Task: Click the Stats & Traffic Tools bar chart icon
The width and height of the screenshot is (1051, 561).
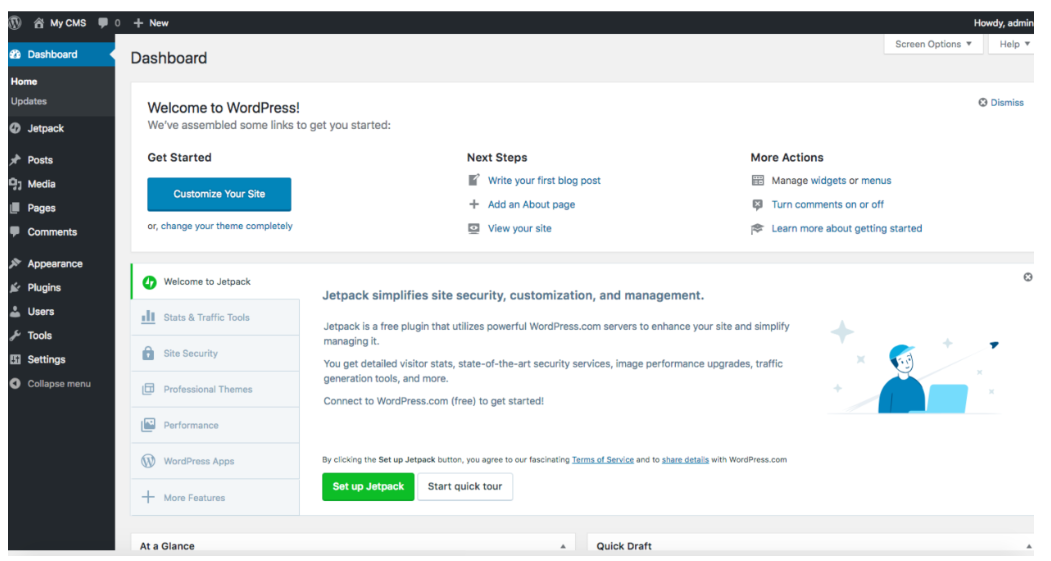Action: coord(148,317)
